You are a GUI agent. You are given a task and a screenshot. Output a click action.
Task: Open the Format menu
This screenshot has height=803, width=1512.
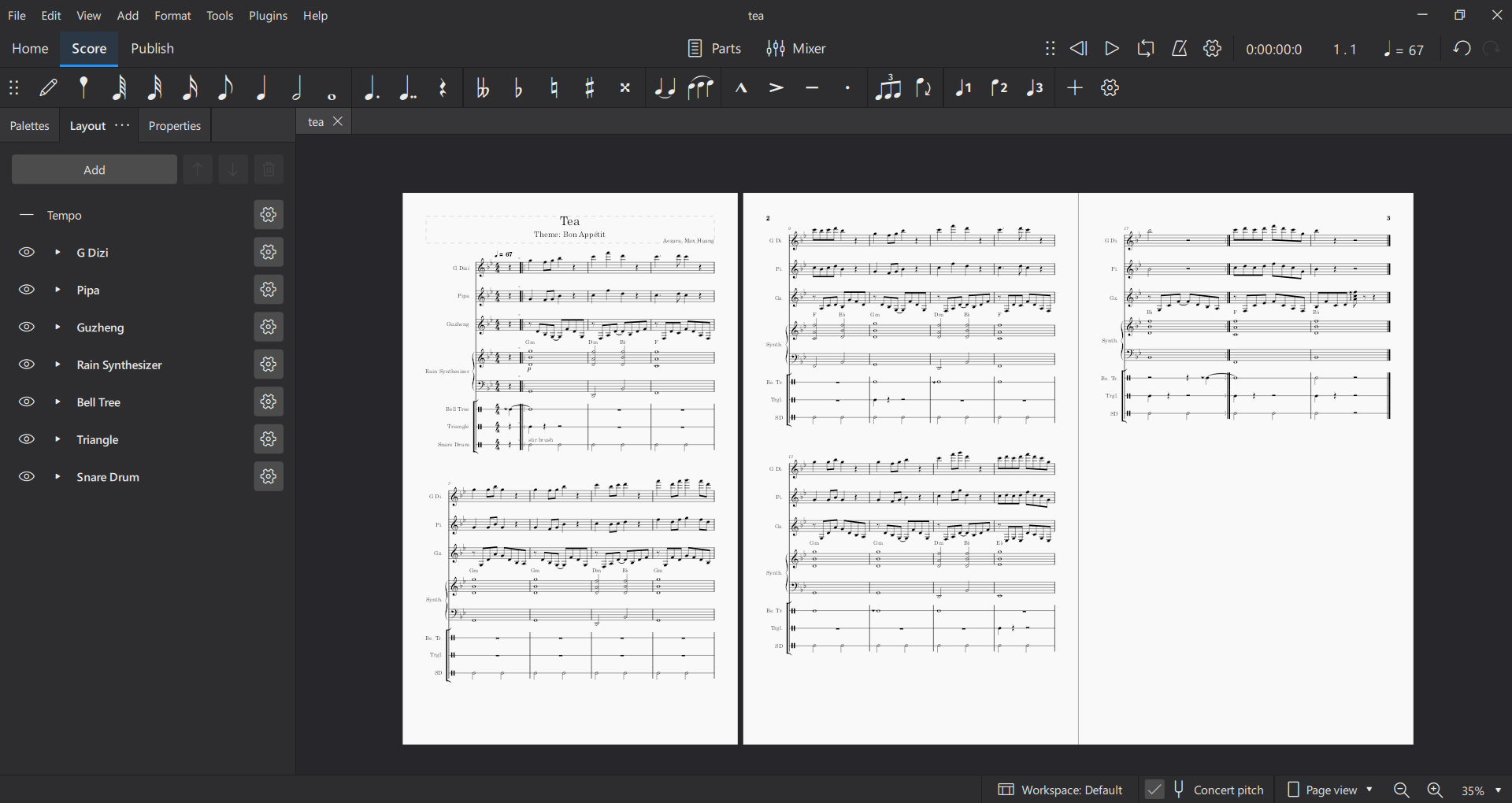172,16
